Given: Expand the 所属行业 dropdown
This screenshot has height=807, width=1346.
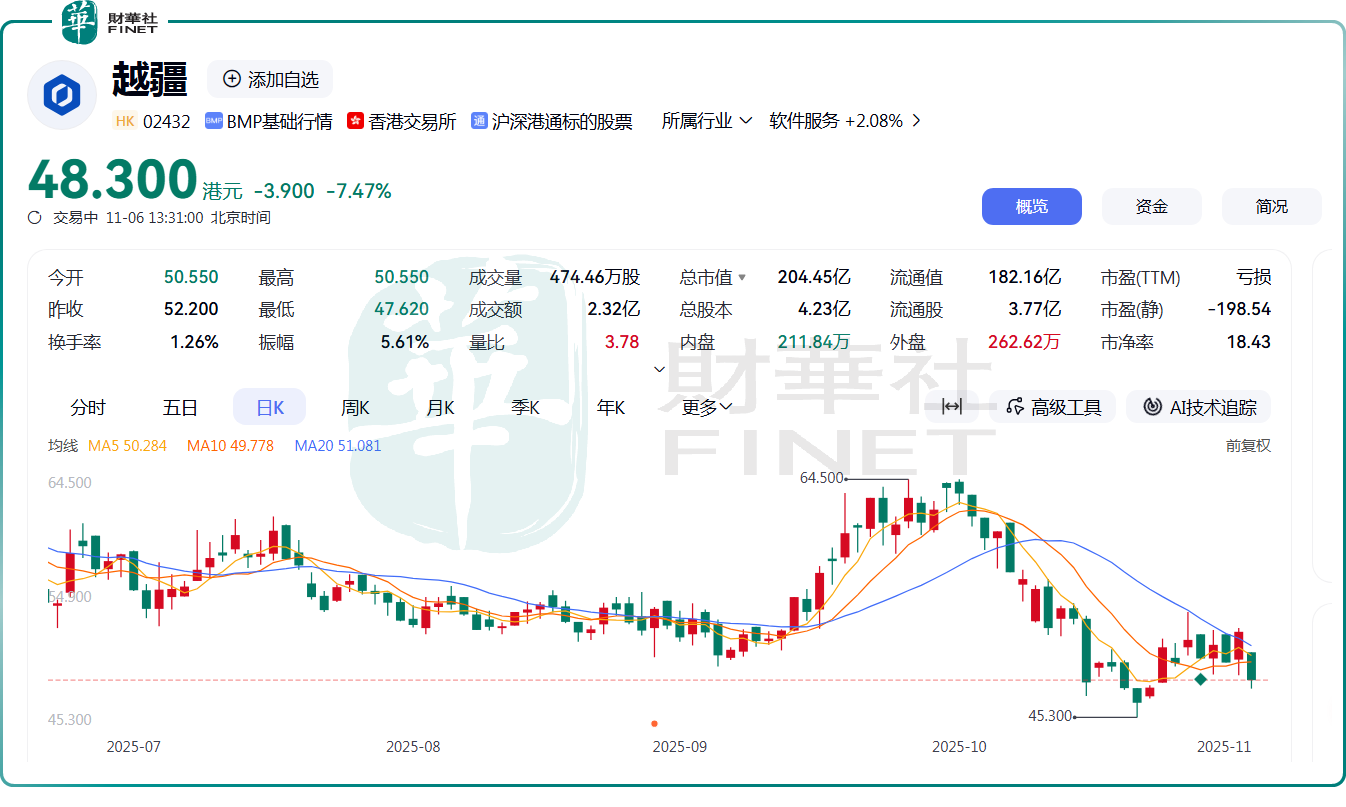Looking at the screenshot, I should (x=706, y=121).
